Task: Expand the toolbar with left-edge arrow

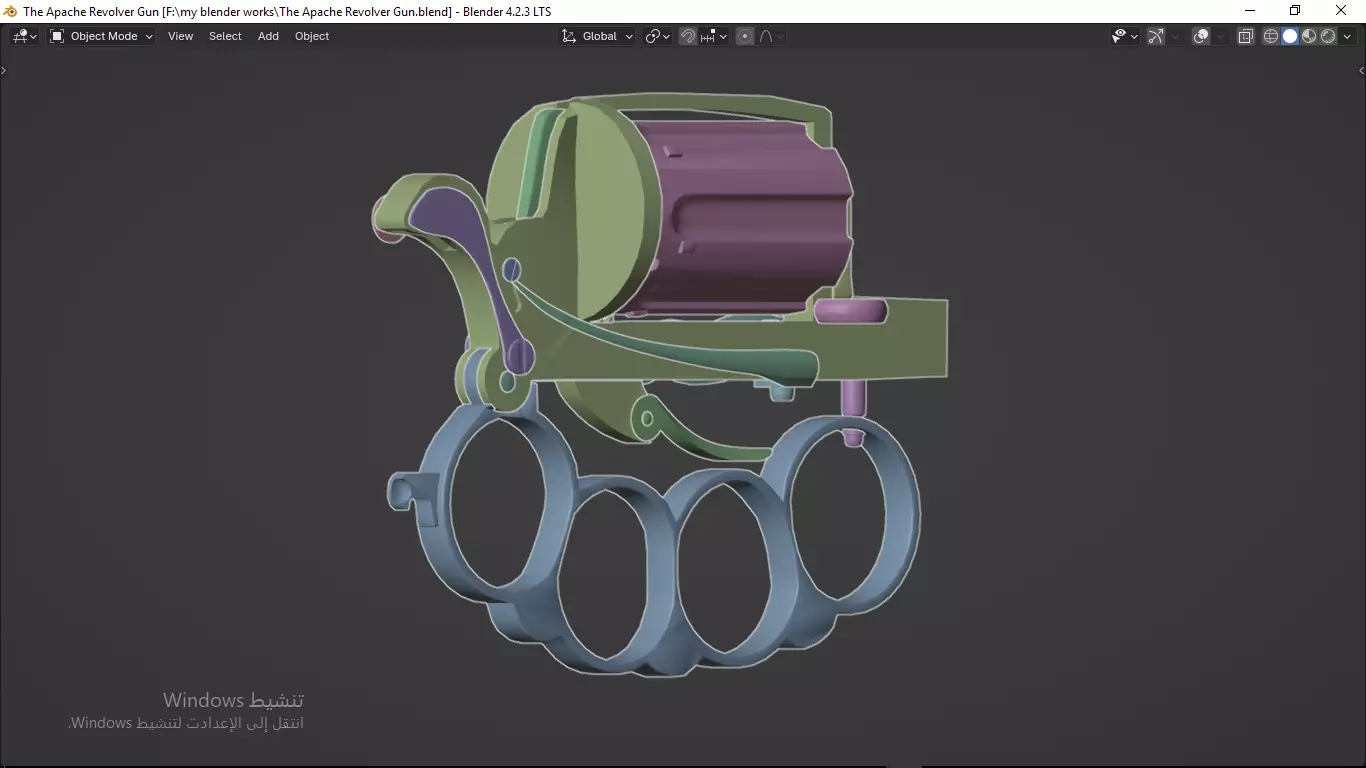Action: coord(4,70)
